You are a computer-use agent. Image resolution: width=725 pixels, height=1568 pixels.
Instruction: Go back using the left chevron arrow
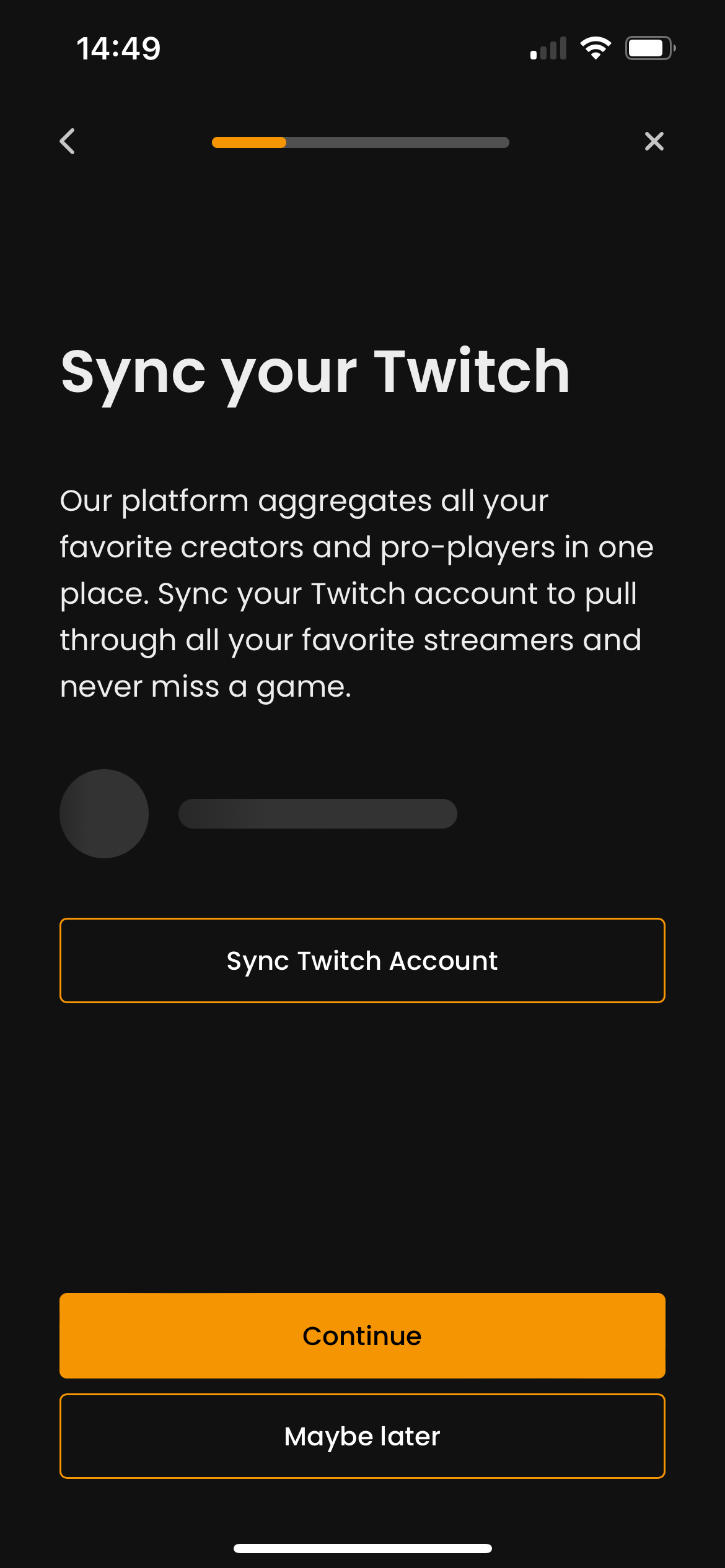[x=68, y=141]
